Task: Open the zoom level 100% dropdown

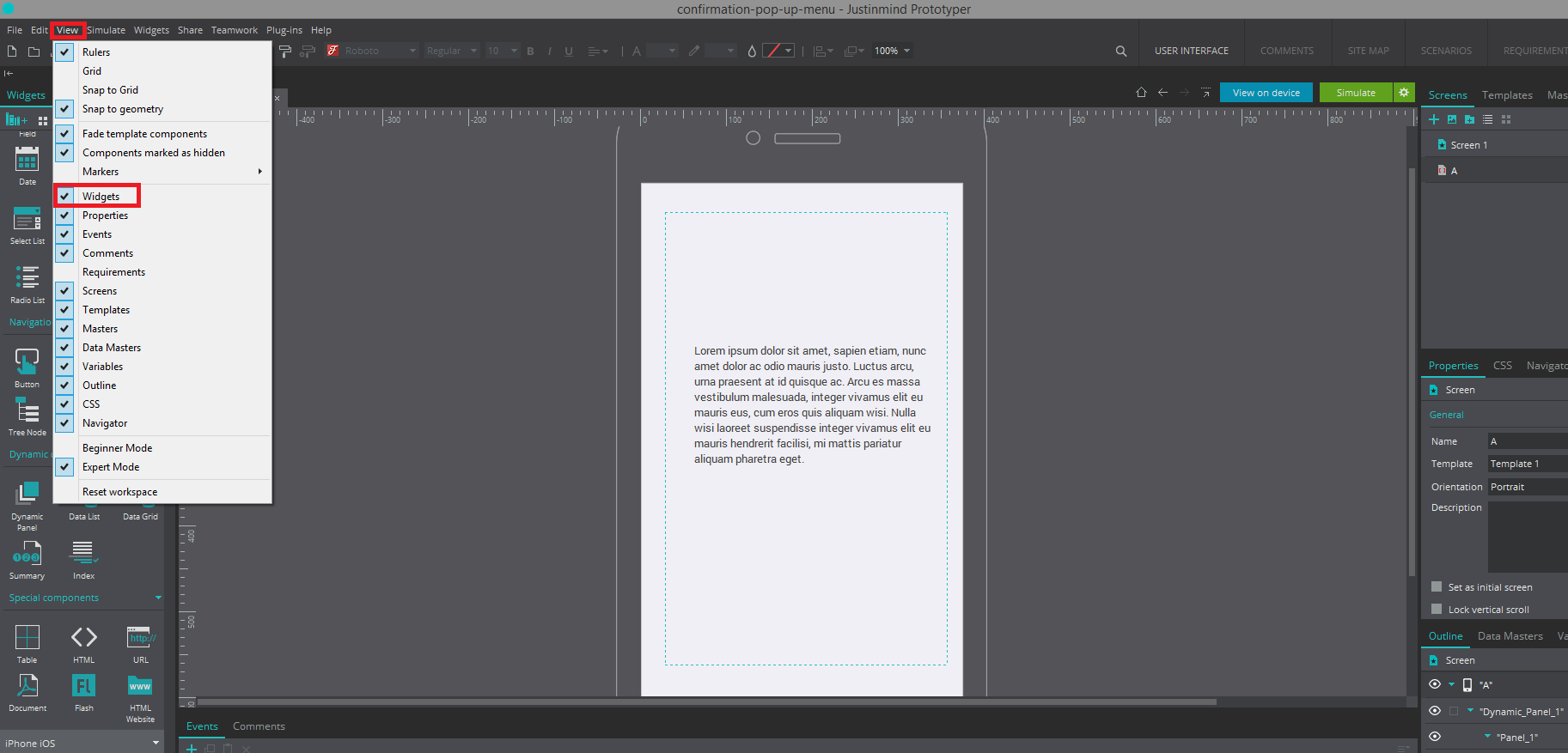Action: [x=892, y=52]
